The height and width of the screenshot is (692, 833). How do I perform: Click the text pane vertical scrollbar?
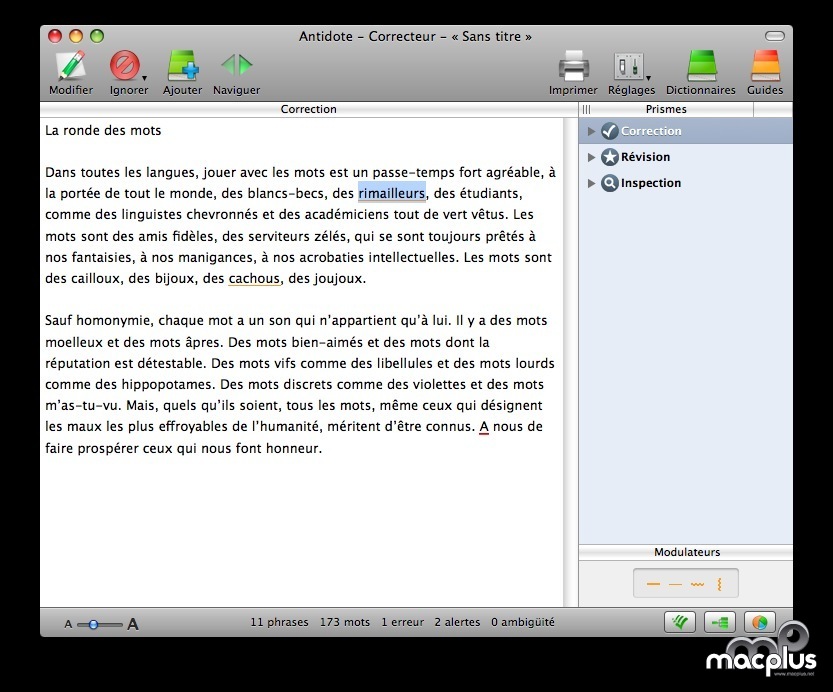571,362
